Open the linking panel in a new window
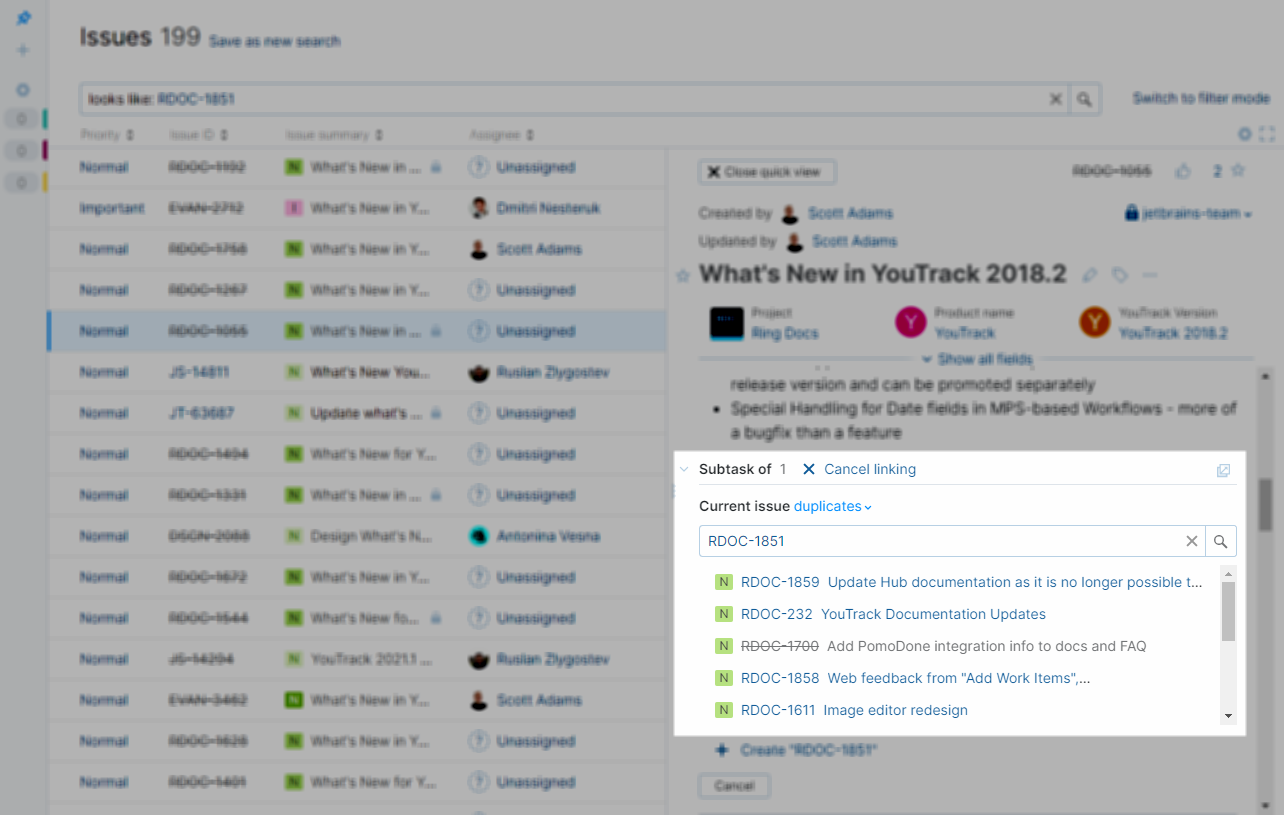The width and height of the screenshot is (1284, 815). pyautogui.click(x=1223, y=470)
